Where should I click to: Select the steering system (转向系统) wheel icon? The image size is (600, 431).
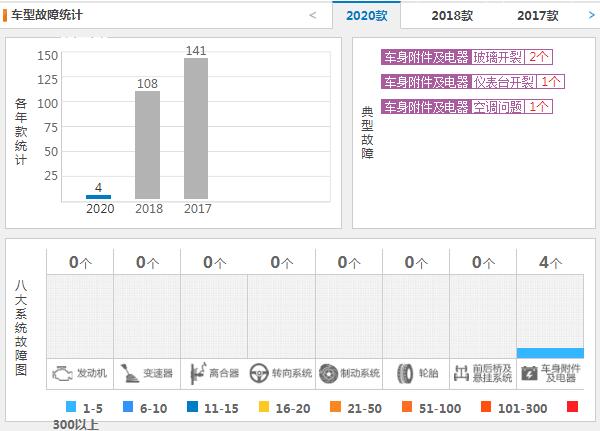tap(261, 372)
